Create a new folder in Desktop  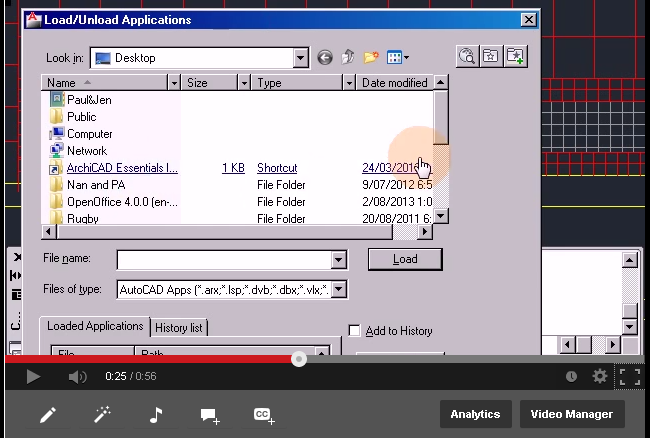[x=371, y=58]
